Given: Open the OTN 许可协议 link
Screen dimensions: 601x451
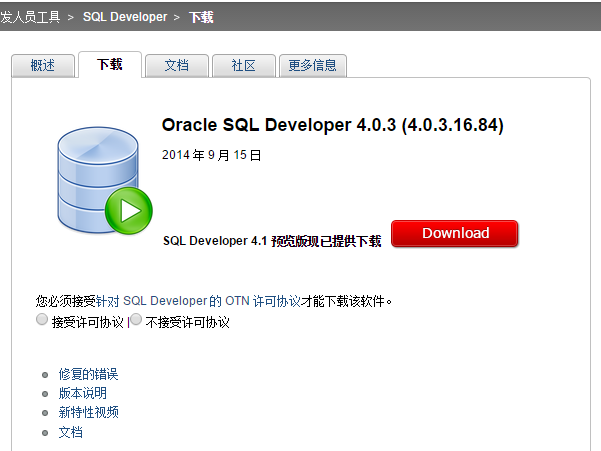Looking at the screenshot, I should (198, 301).
